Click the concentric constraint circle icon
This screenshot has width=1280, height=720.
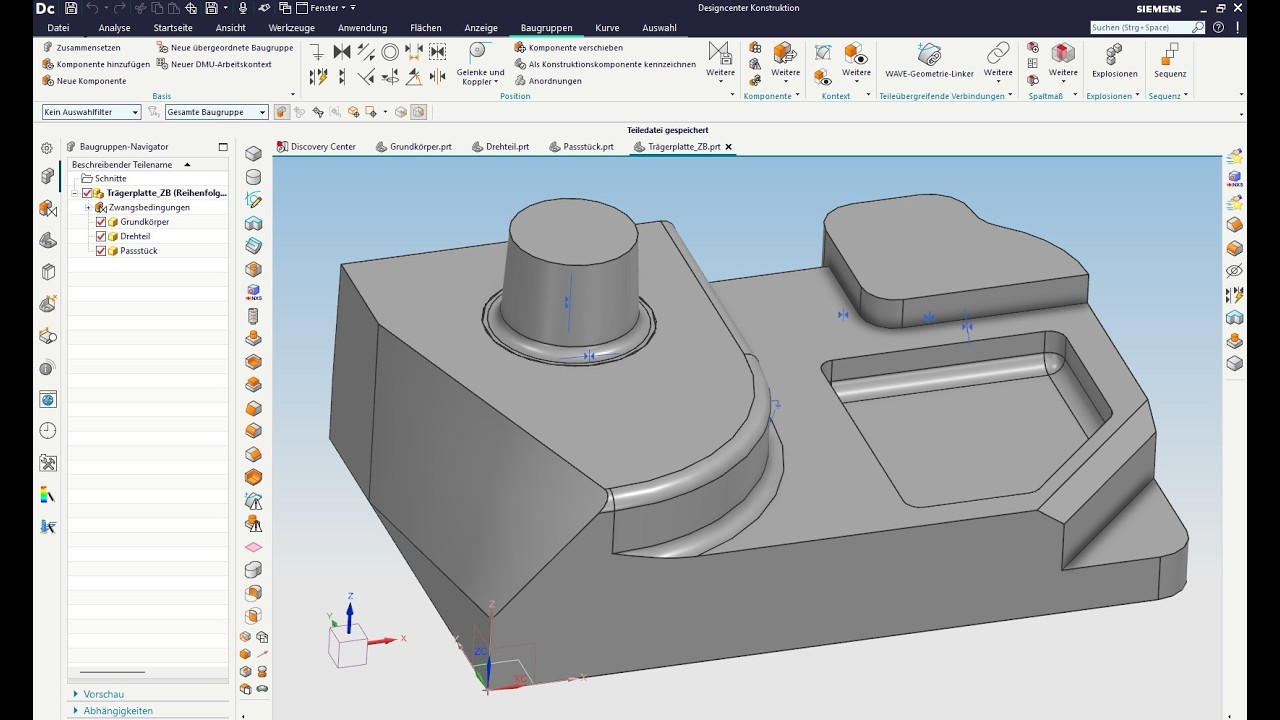390,51
